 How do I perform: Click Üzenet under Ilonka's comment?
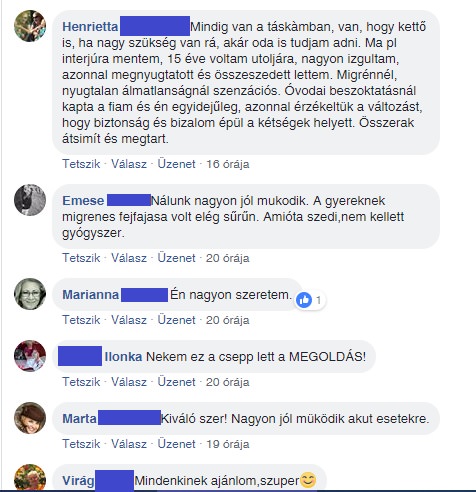click(176, 382)
